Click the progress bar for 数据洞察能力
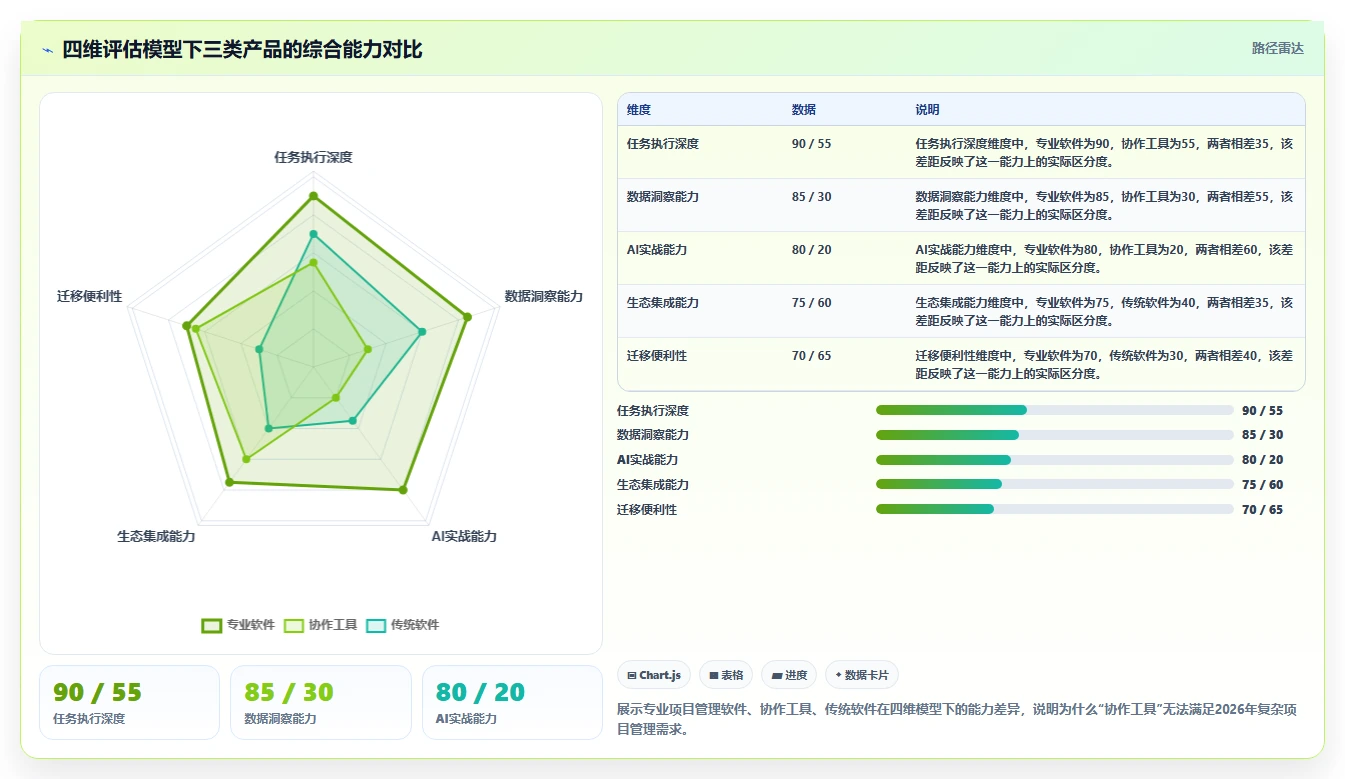Viewport: 1345px width, 779px height. (1055, 435)
